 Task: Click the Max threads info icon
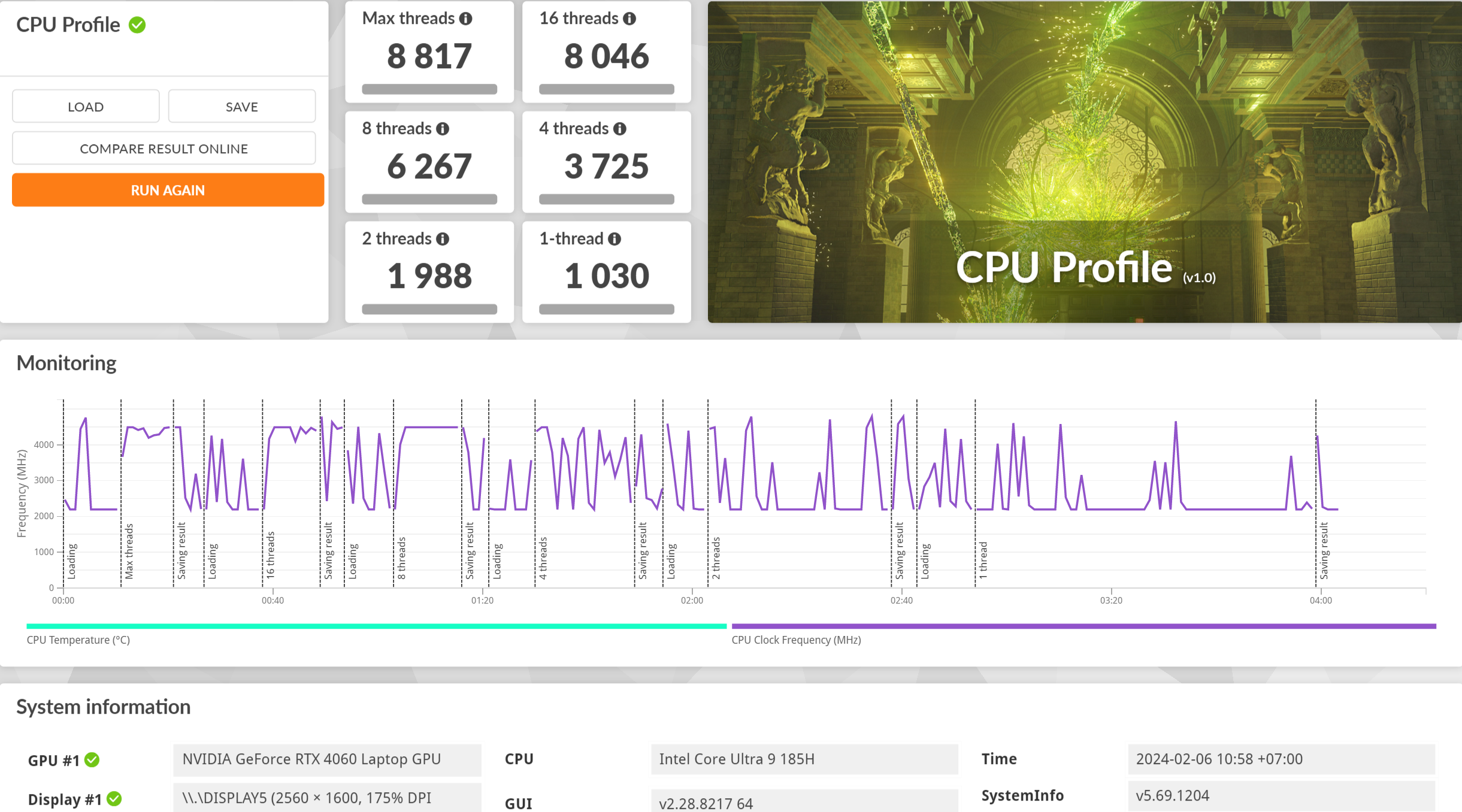[x=465, y=19]
